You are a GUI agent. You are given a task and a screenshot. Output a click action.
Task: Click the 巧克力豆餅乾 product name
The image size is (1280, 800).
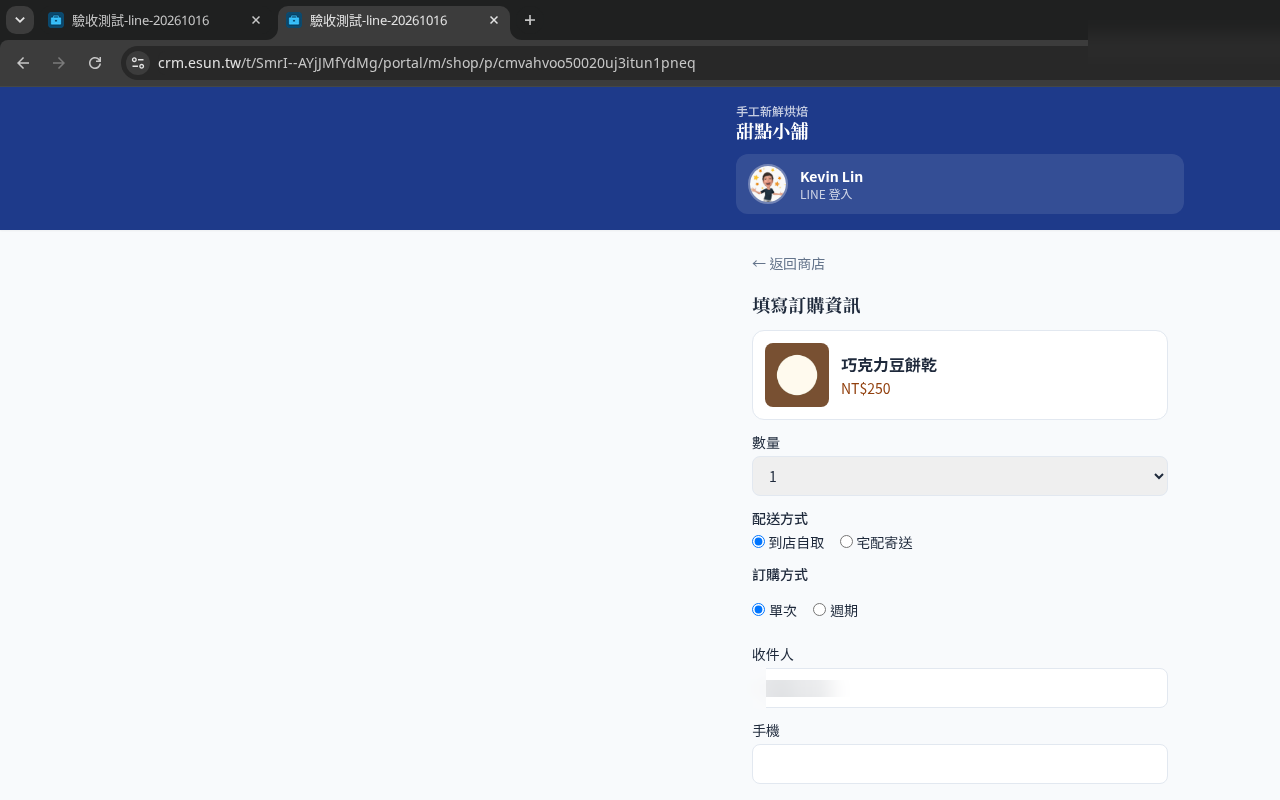click(889, 365)
